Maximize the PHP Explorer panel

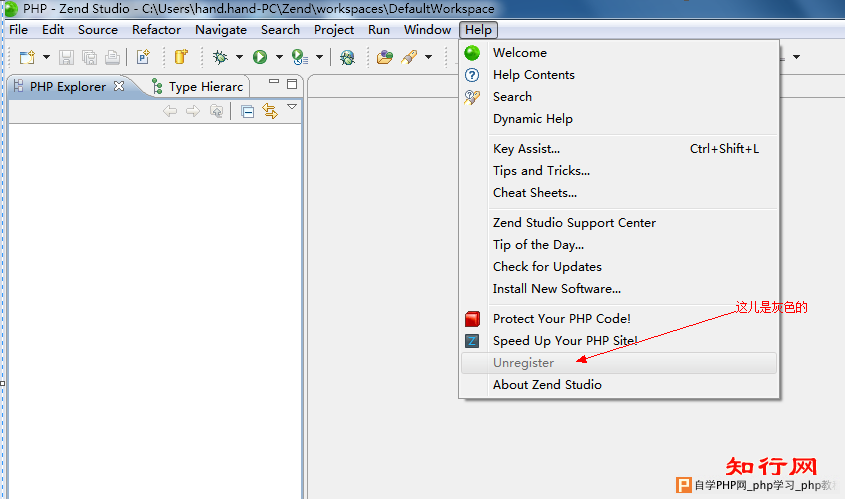[292, 84]
